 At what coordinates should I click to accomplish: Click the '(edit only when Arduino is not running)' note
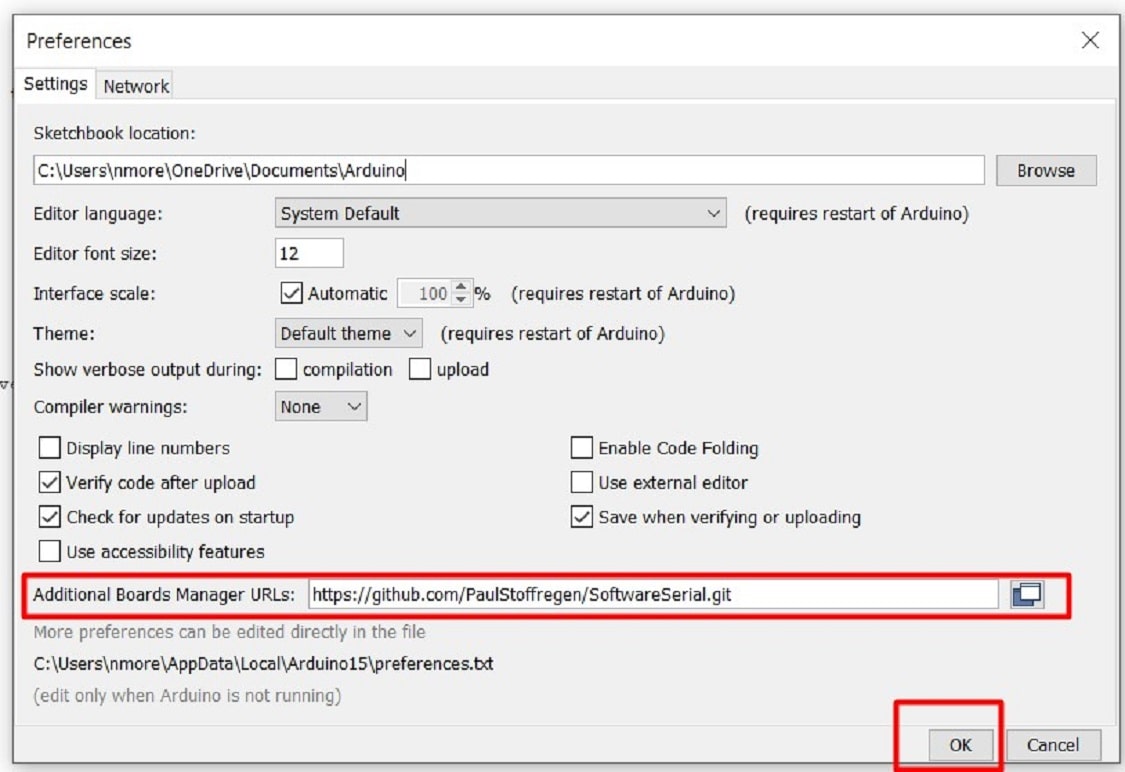coord(187,696)
